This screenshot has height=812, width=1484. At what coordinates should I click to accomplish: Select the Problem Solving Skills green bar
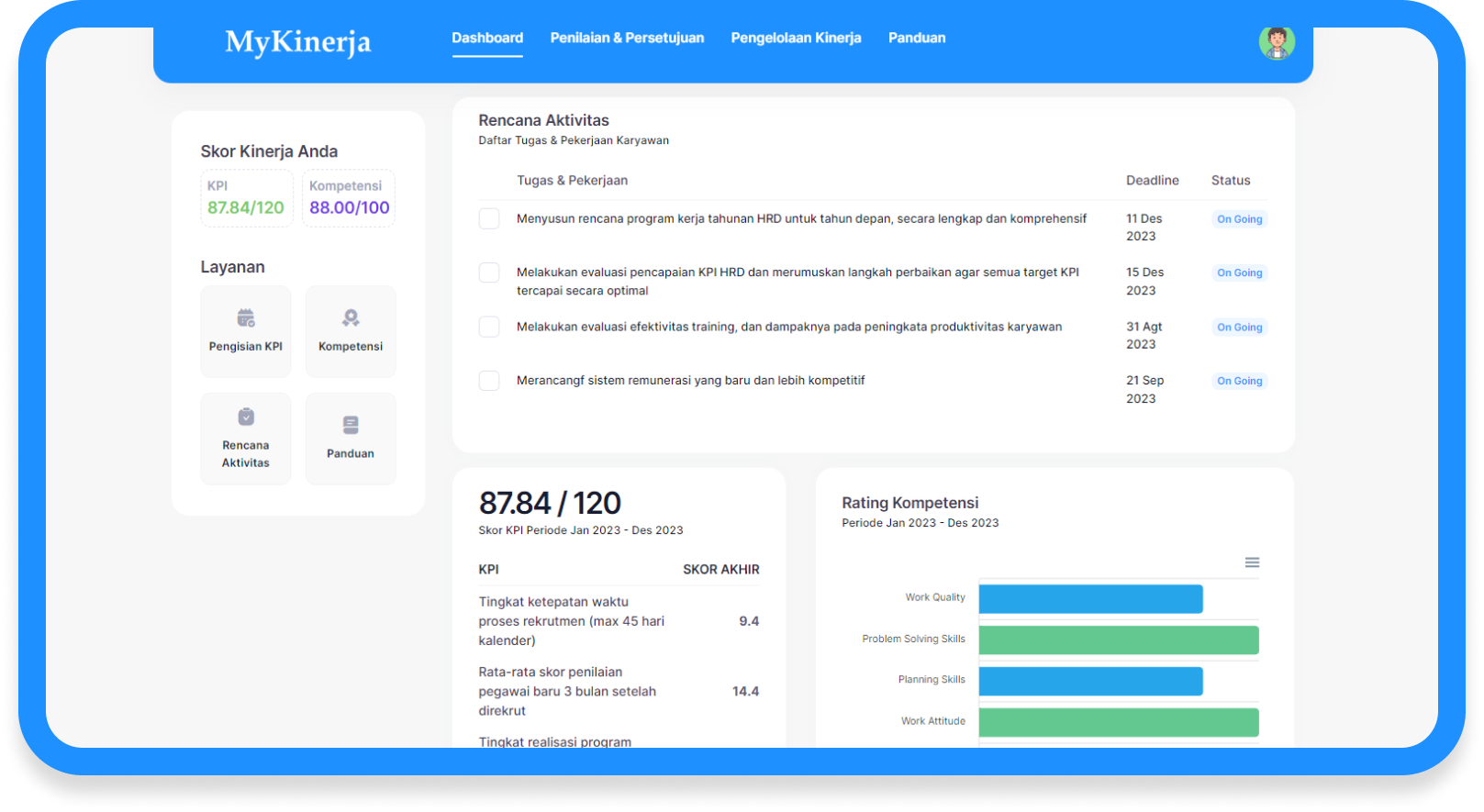pos(1118,640)
